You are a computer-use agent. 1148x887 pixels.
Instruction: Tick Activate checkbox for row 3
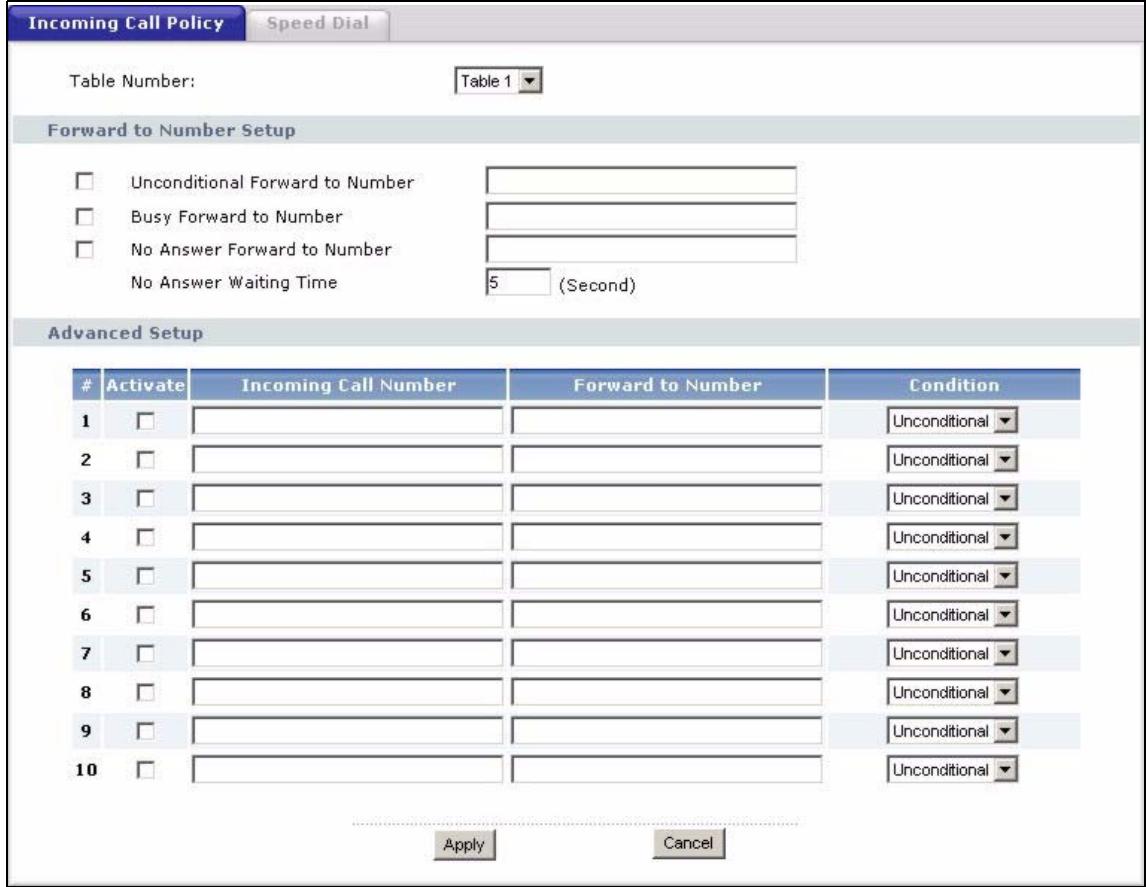coord(146,498)
